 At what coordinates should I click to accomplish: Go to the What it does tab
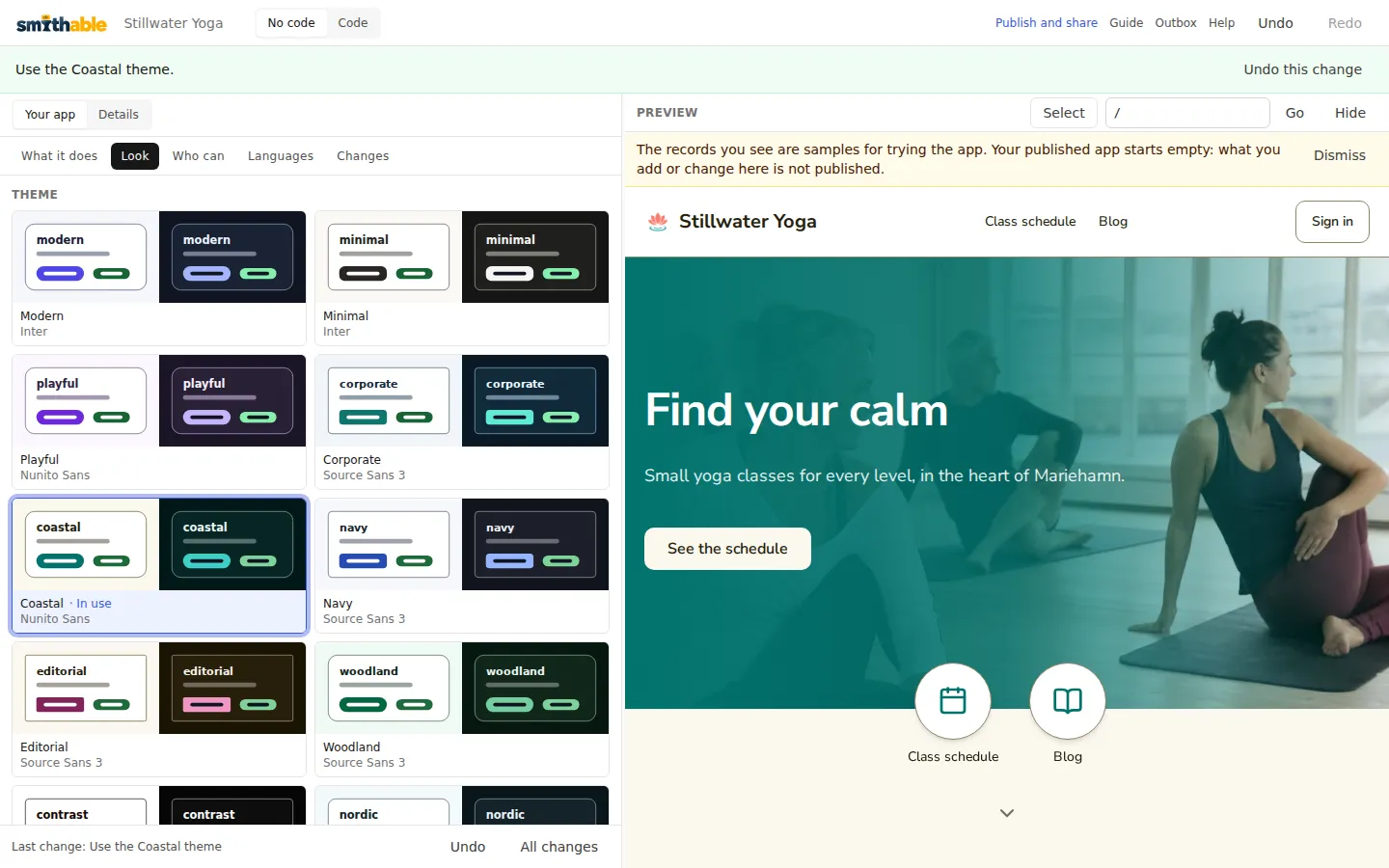pos(60,156)
